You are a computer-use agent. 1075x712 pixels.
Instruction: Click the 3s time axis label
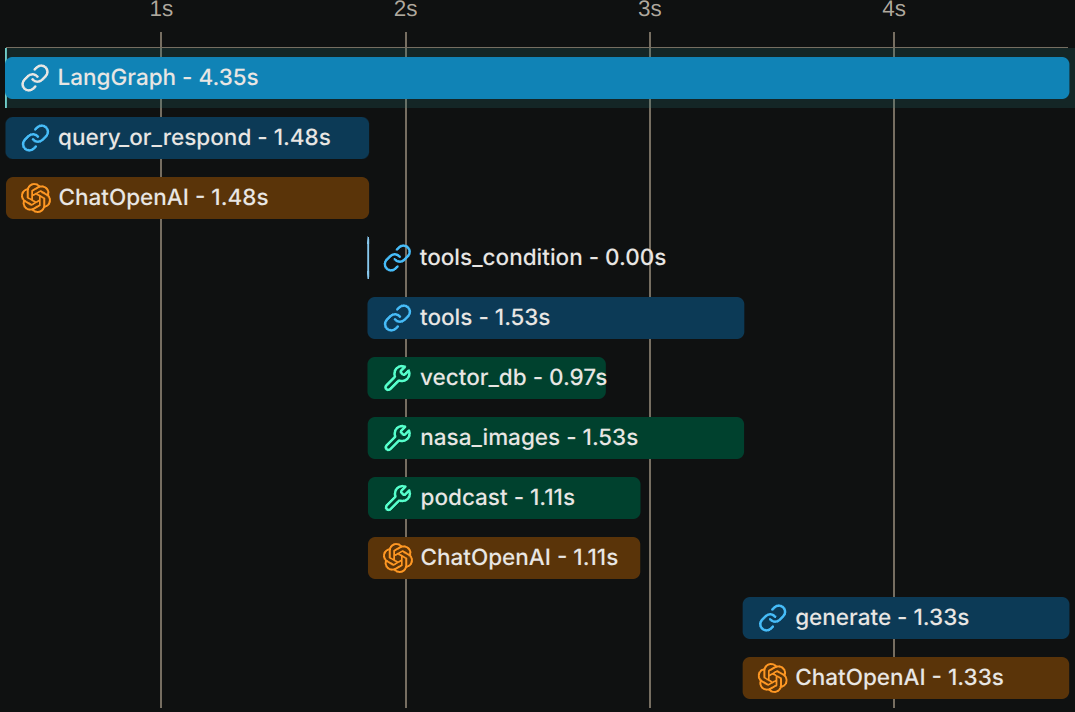650,10
